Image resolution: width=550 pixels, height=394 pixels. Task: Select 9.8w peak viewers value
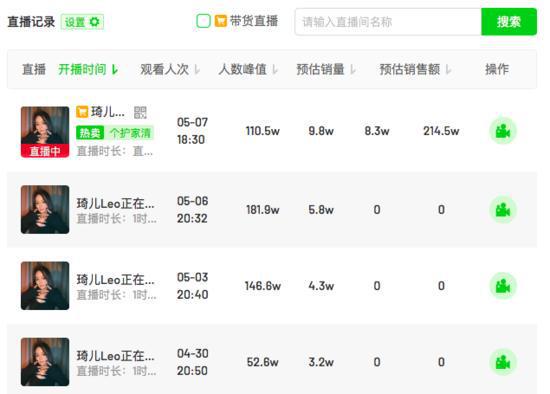(x=321, y=131)
